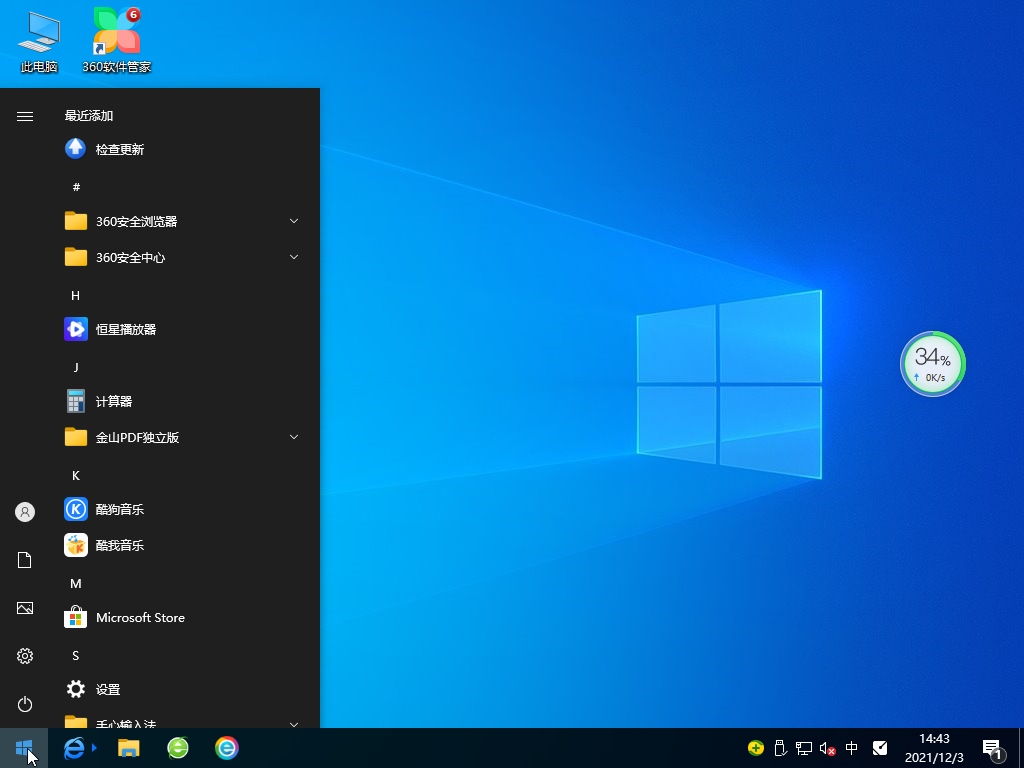This screenshot has height=768, width=1024.
Task: Jump to letter H section header
Action: (x=76, y=295)
